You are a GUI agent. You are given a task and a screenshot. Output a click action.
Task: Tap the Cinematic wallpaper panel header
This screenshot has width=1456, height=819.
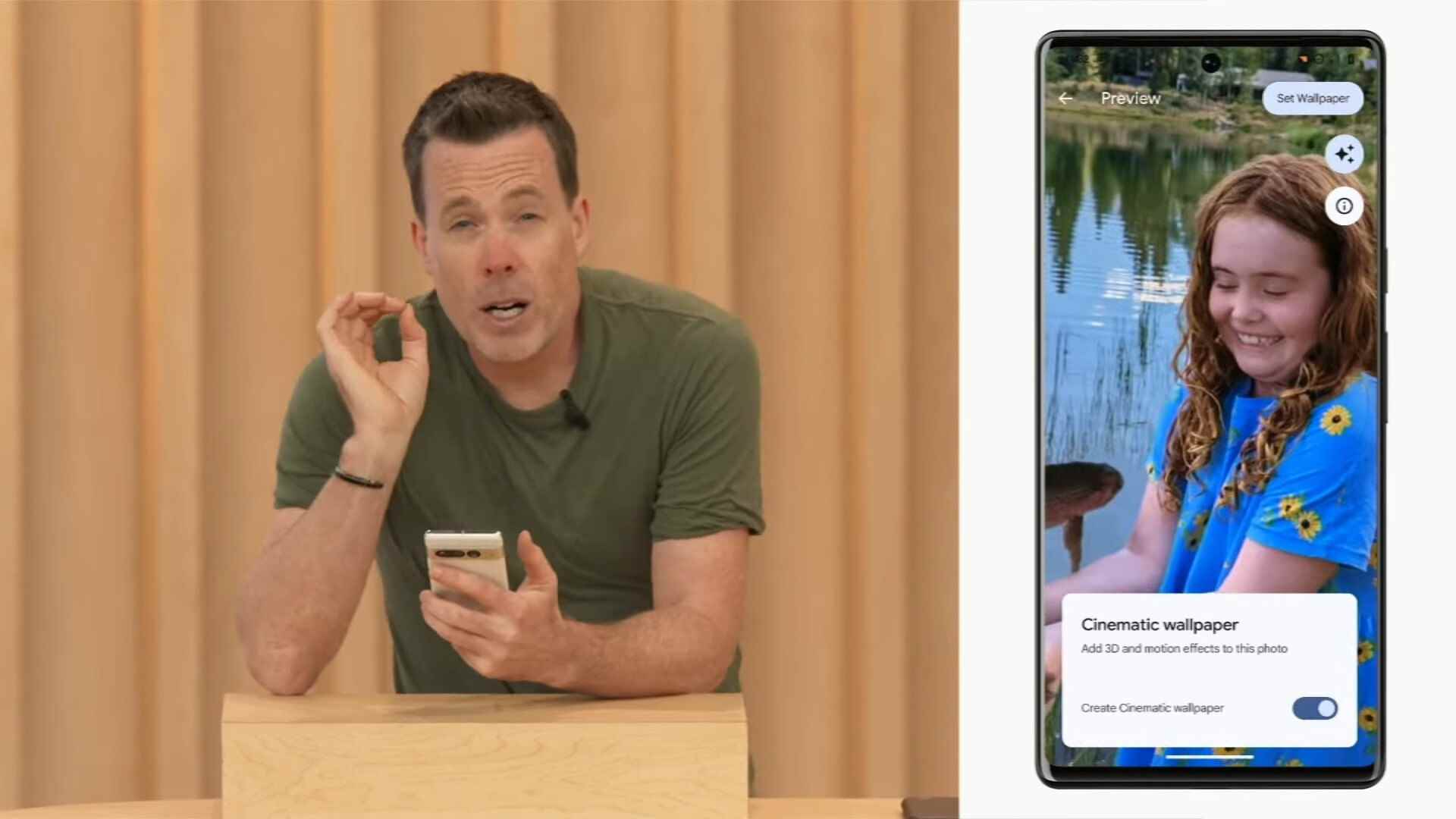1159,624
